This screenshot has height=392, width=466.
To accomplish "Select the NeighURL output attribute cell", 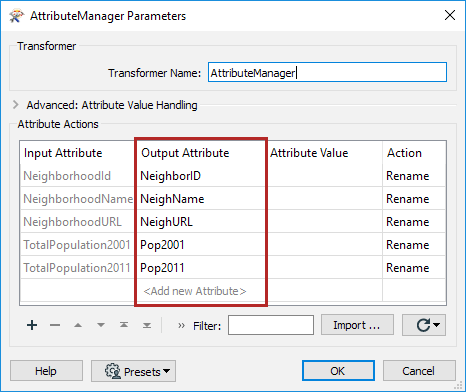I will 201,222.
